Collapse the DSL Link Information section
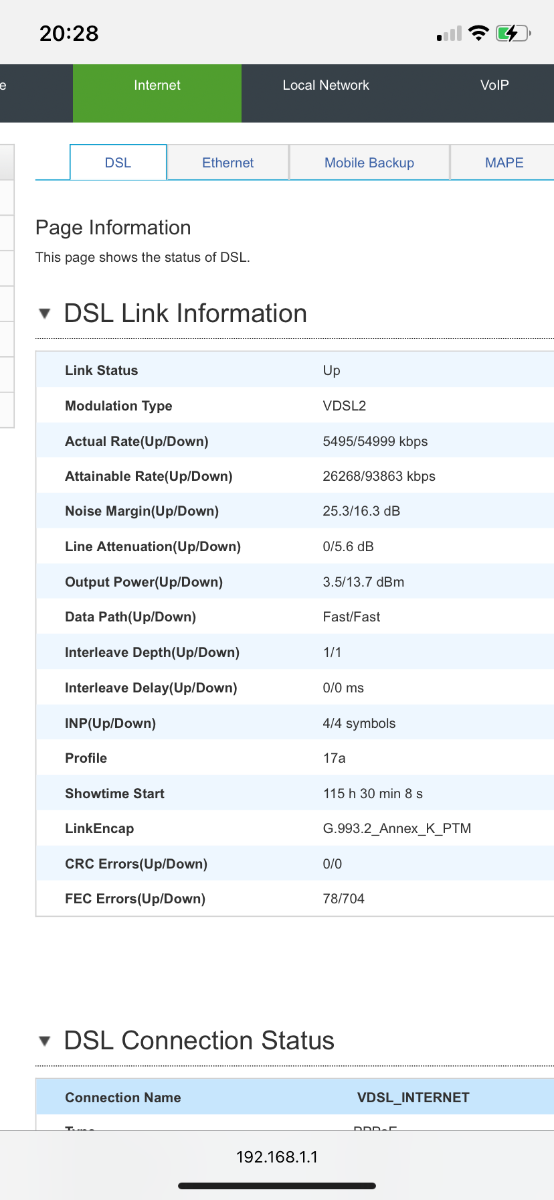Screen dimensions: 554x1200 click(x=43, y=314)
